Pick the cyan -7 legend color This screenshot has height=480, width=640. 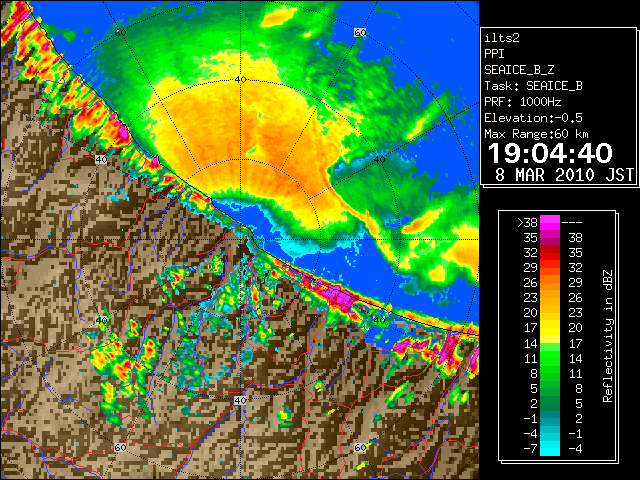point(550,448)
